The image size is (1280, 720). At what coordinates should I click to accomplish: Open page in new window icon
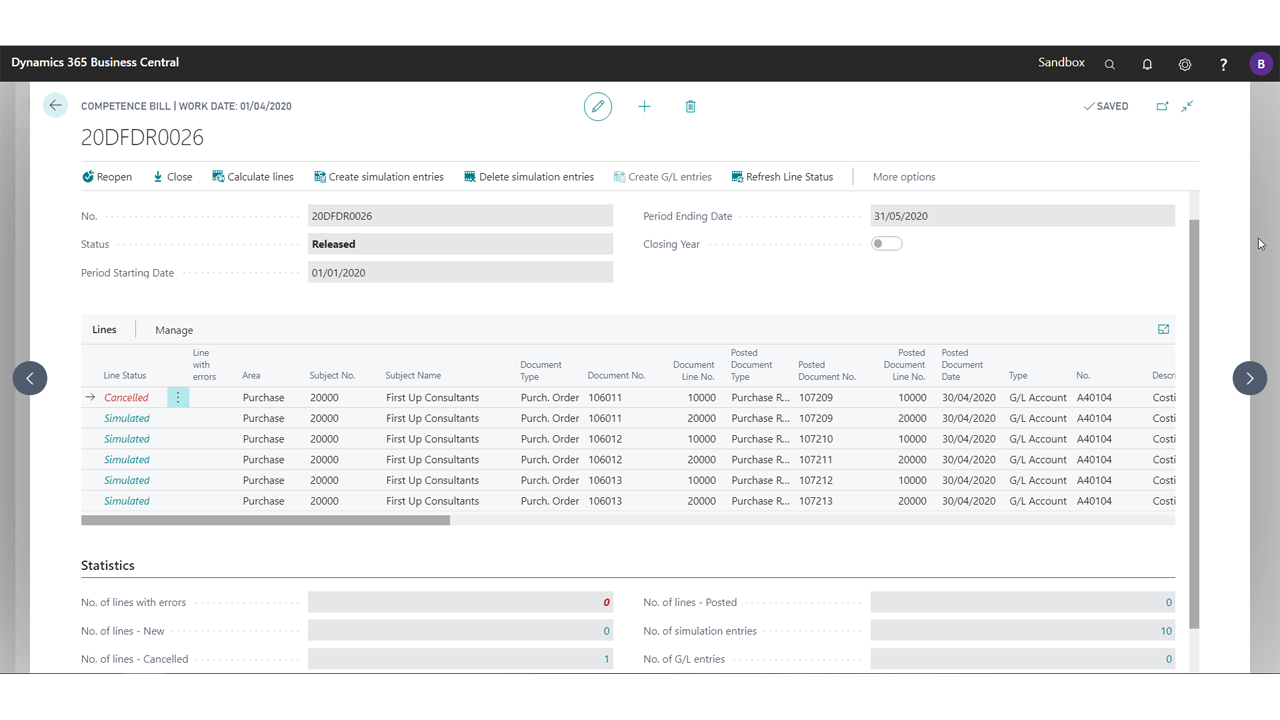point(1162,106)
